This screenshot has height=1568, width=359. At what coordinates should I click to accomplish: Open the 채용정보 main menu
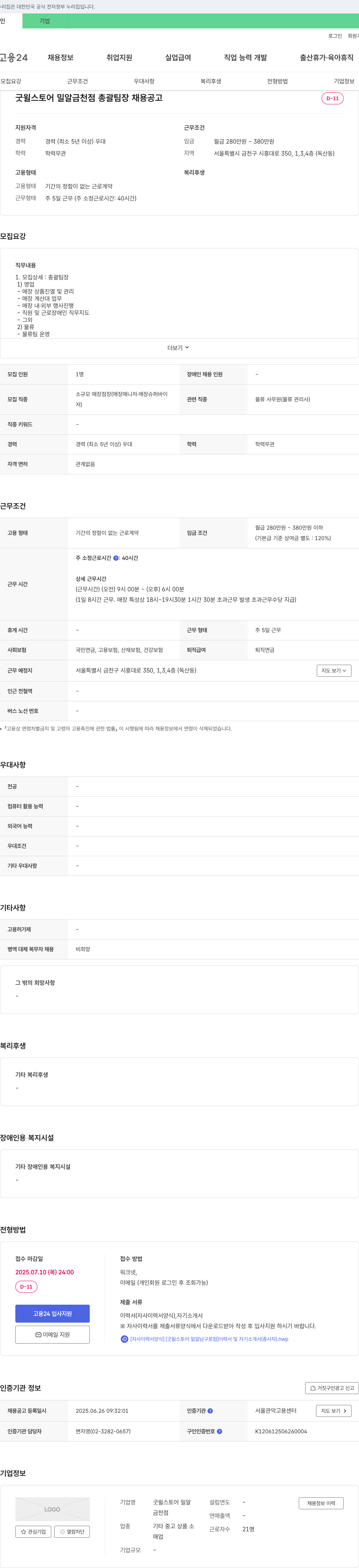coord(61,58)
